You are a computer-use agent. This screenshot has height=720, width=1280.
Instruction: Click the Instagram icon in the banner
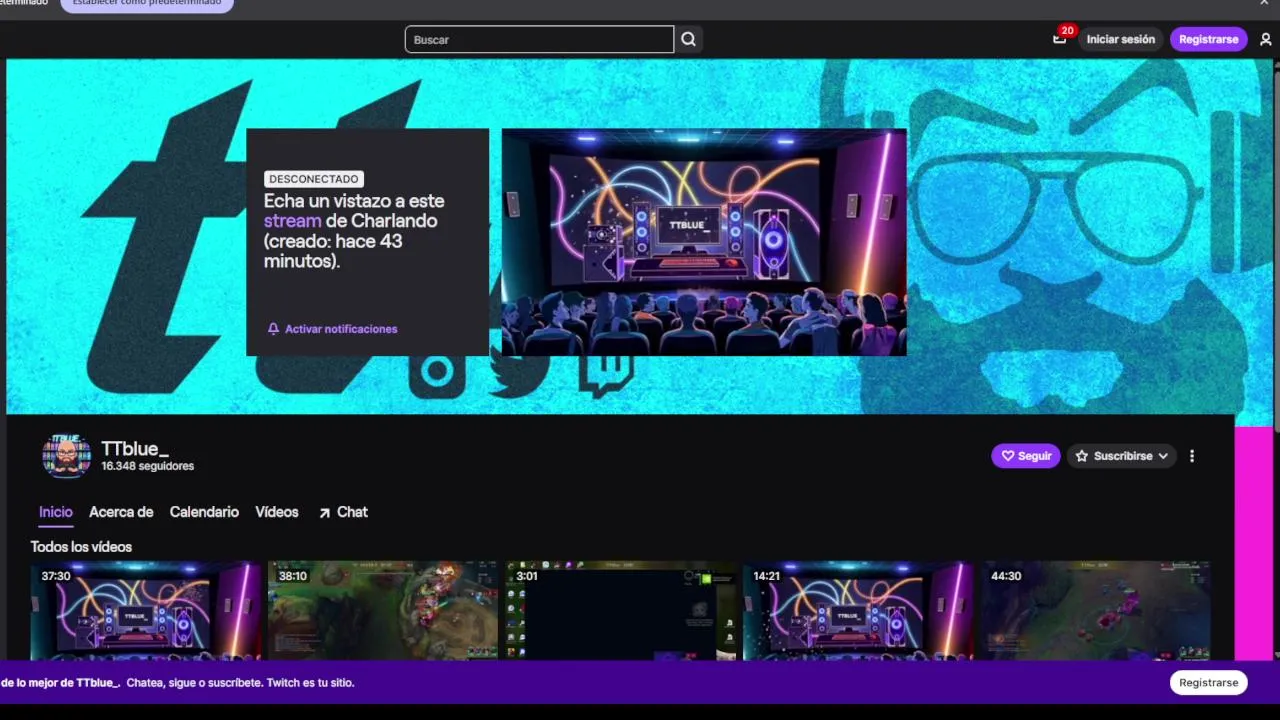tap(437, 372)
